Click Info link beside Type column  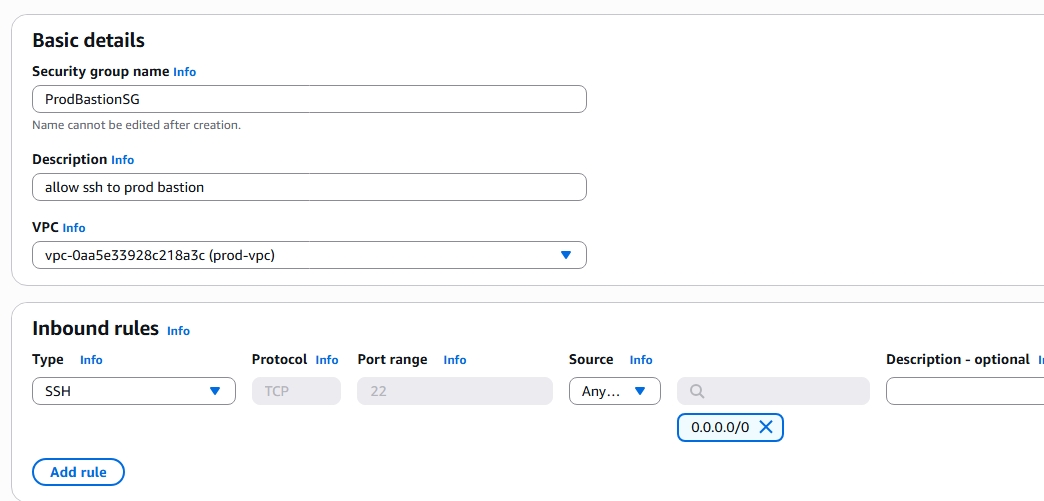(x=91, y=360)
